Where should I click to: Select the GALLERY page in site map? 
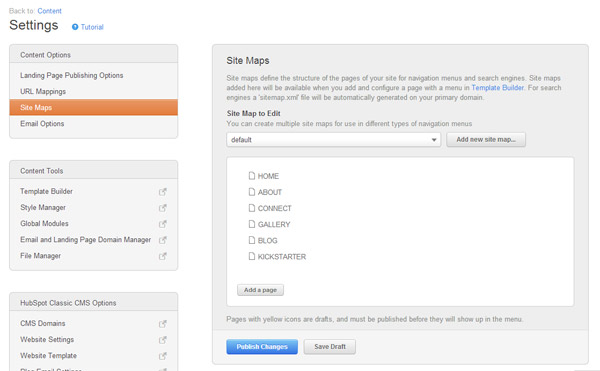(x=274, y=224)
